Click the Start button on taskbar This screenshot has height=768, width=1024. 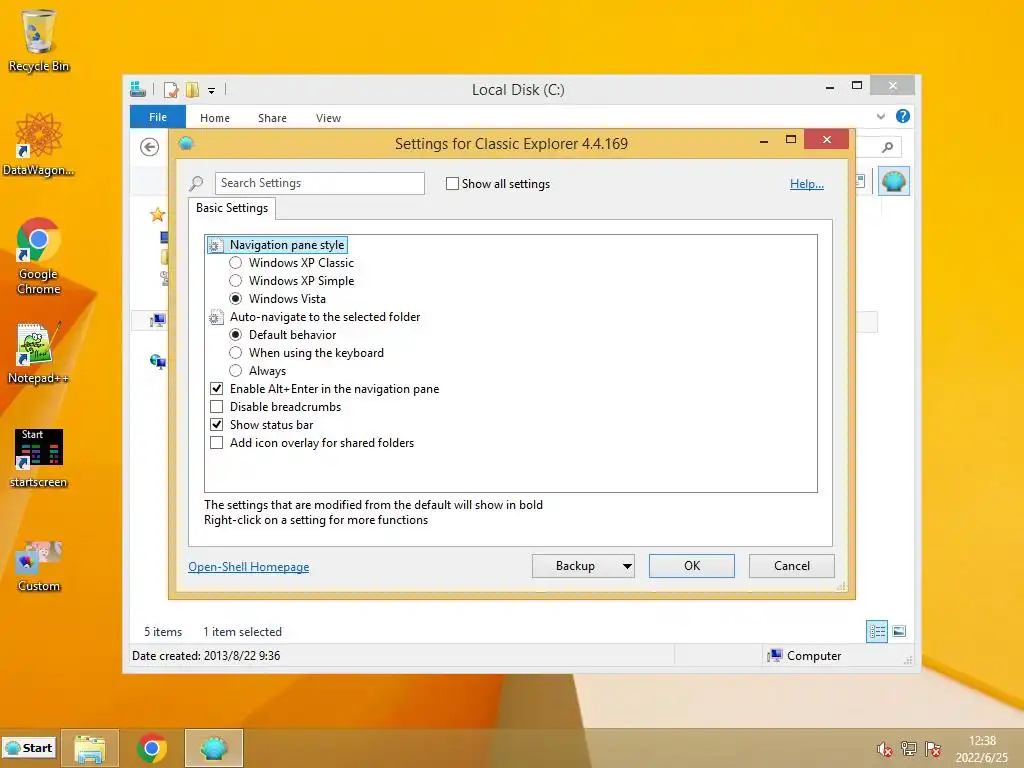click(29, 748)
